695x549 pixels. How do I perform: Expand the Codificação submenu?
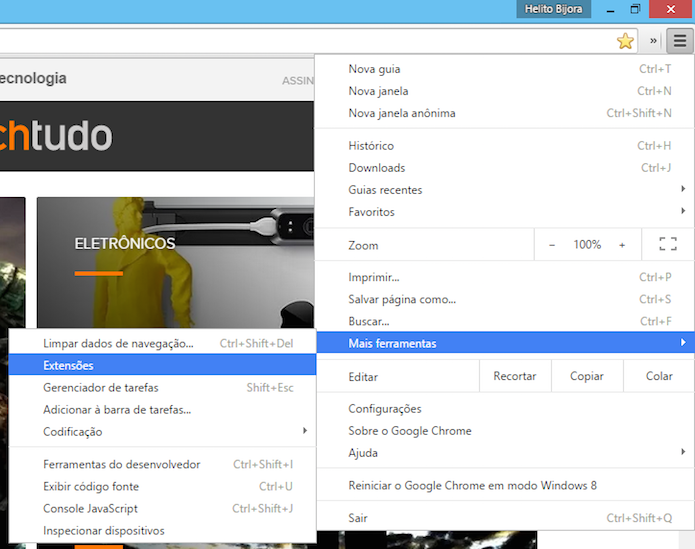162,432
